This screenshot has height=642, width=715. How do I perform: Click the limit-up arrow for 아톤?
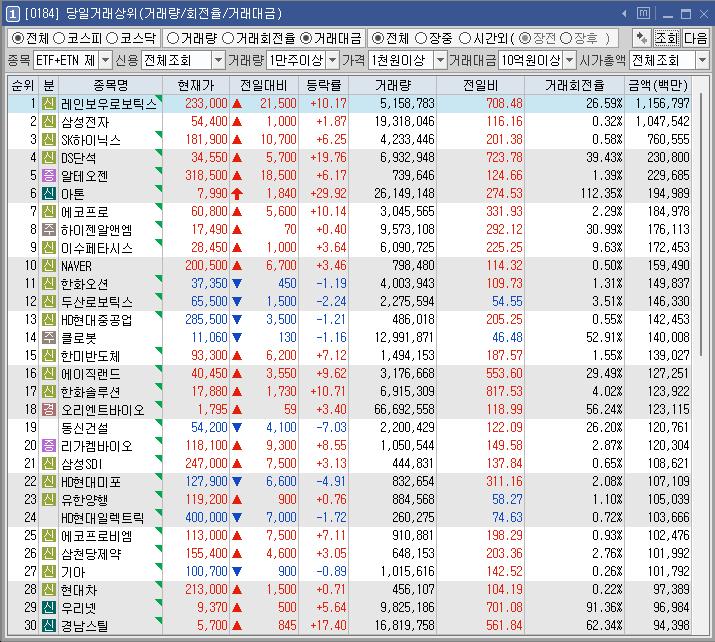[x=237, y=194]
